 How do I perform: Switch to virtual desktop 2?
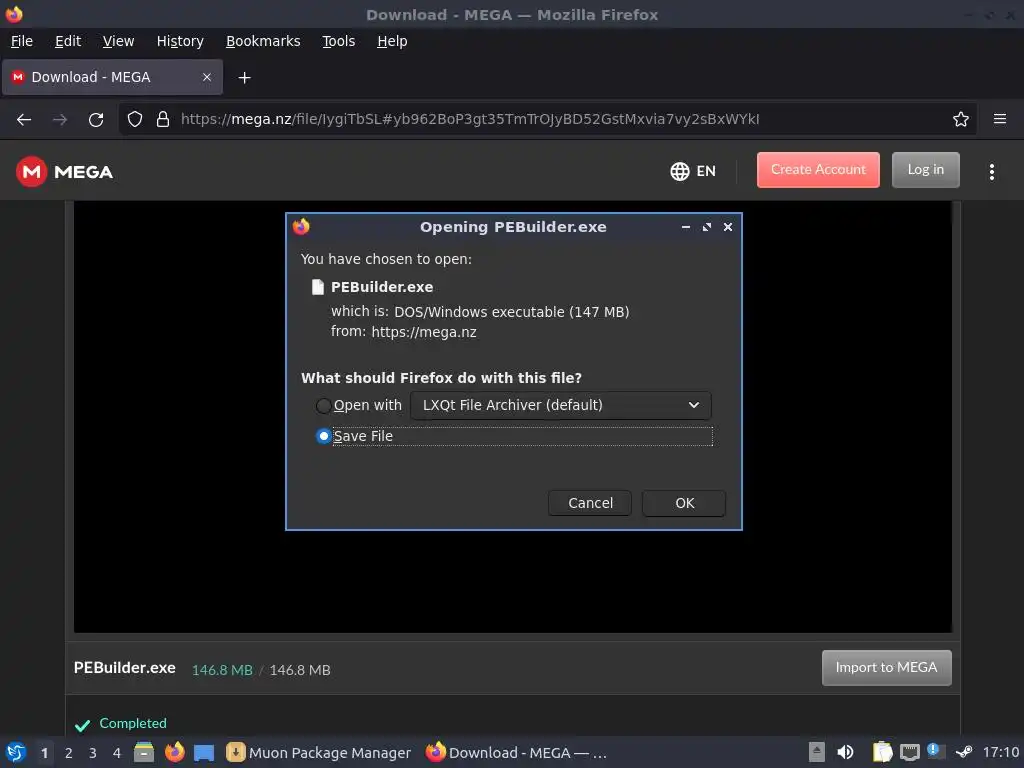pos(69,753)
